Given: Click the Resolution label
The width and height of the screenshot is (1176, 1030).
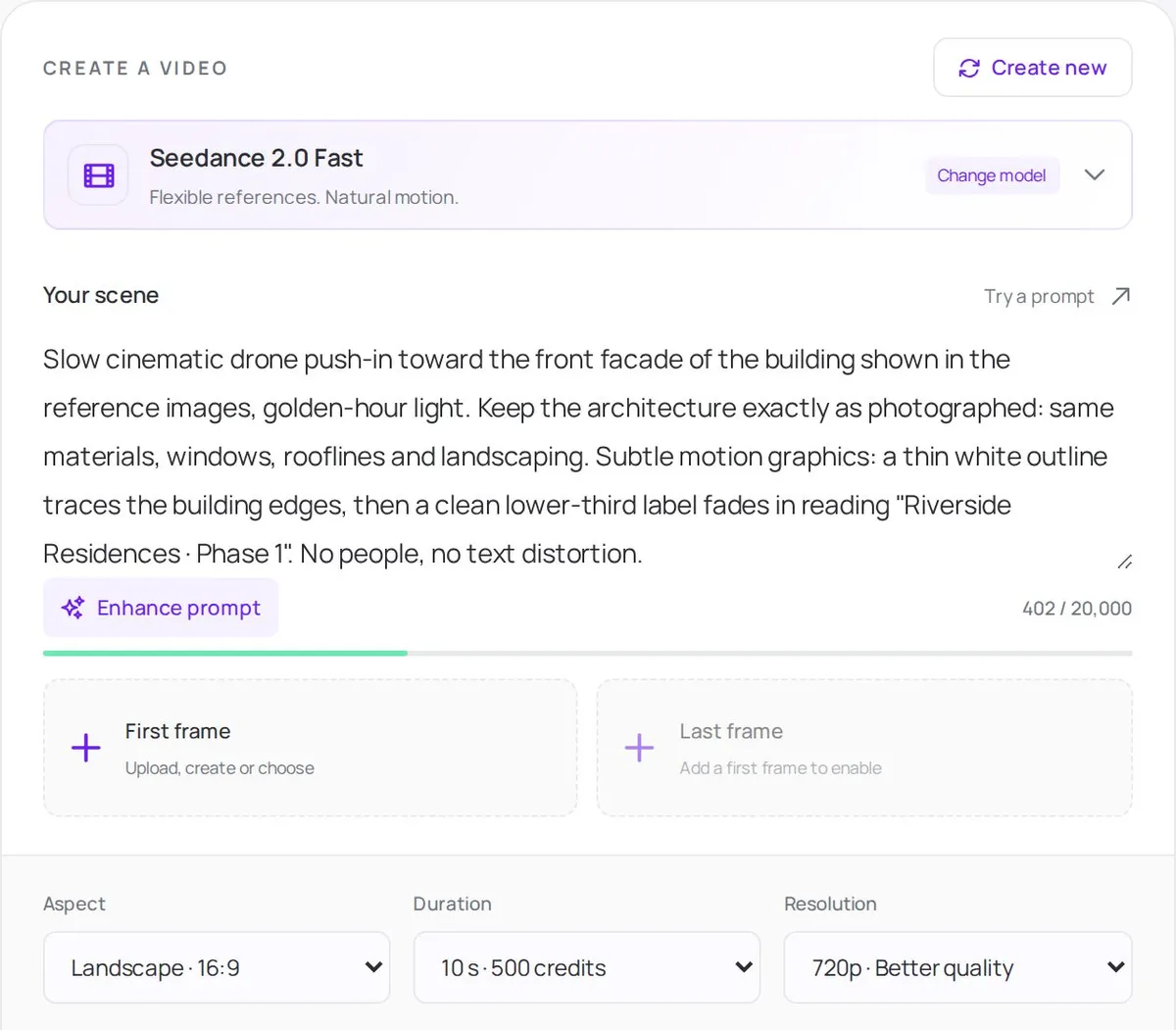Looking at the screenshot, I should [x=830, y=904].
